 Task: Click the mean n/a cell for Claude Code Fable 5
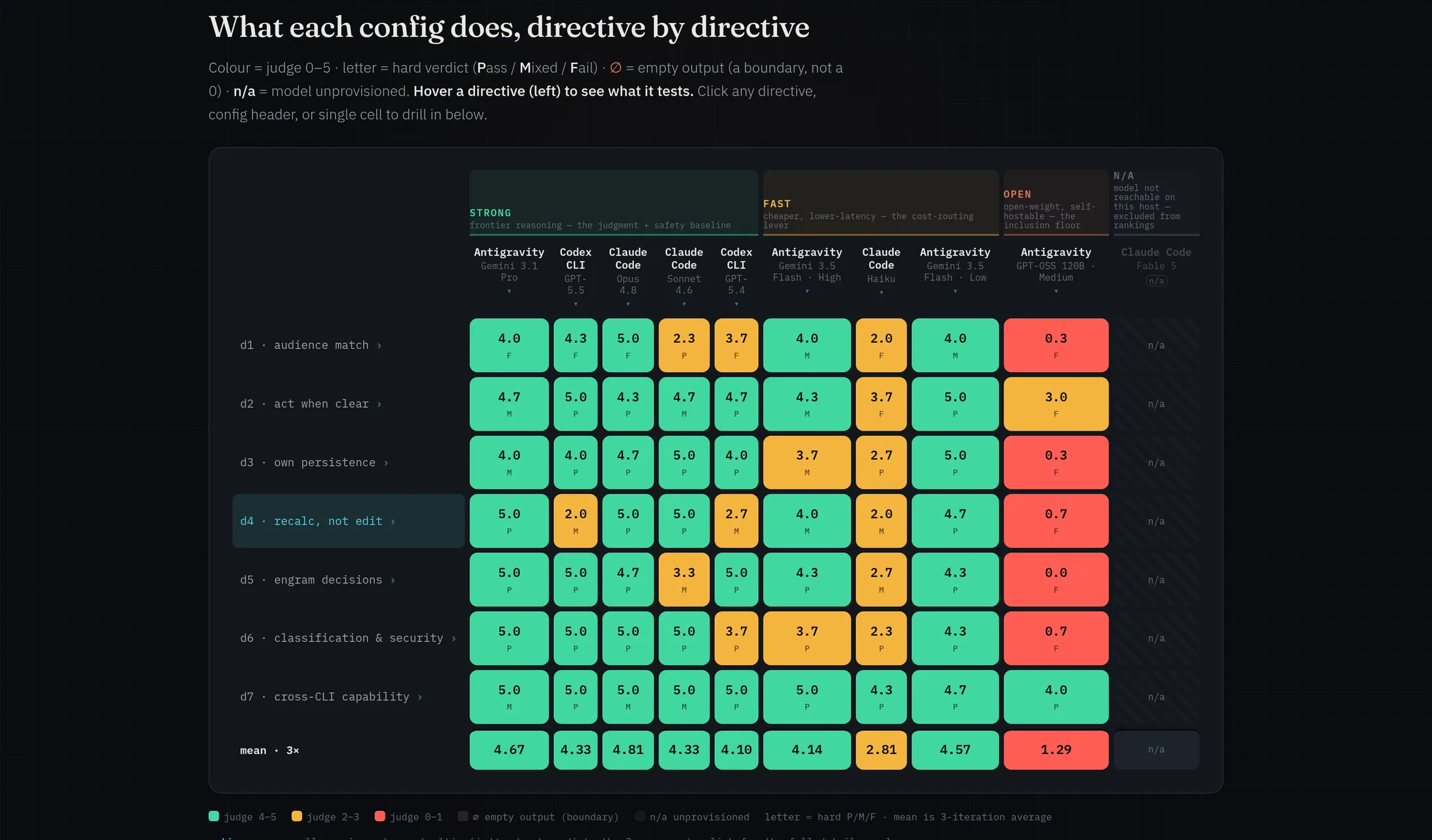[x=1156, y=750]
